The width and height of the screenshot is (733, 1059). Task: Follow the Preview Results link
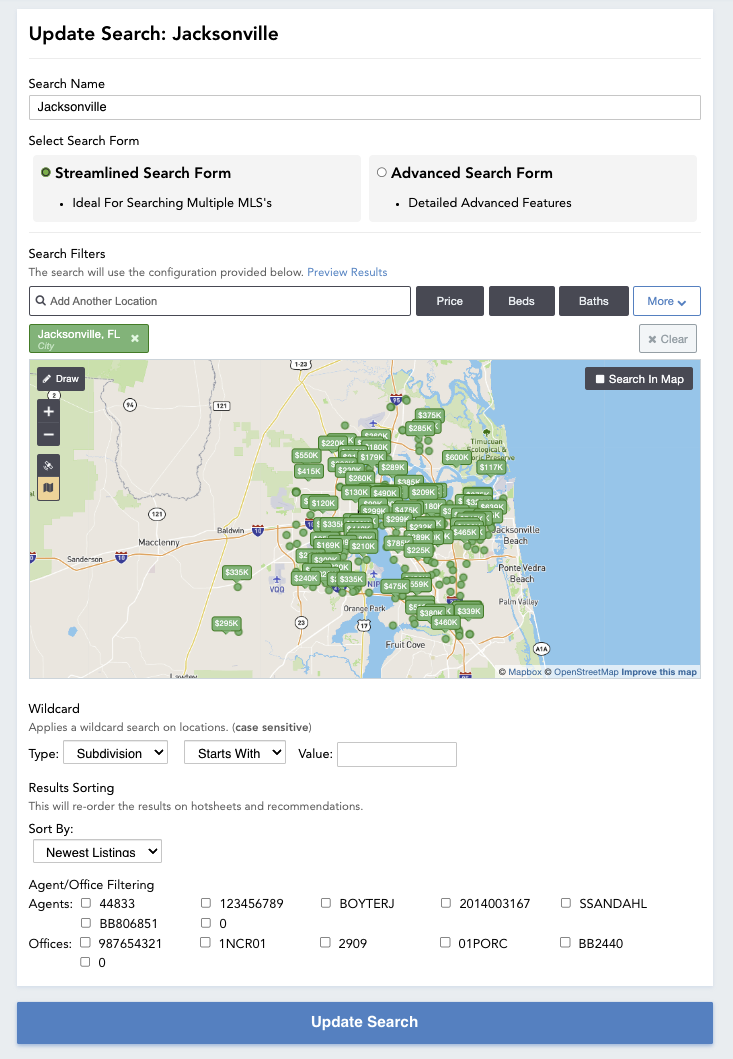347,272
